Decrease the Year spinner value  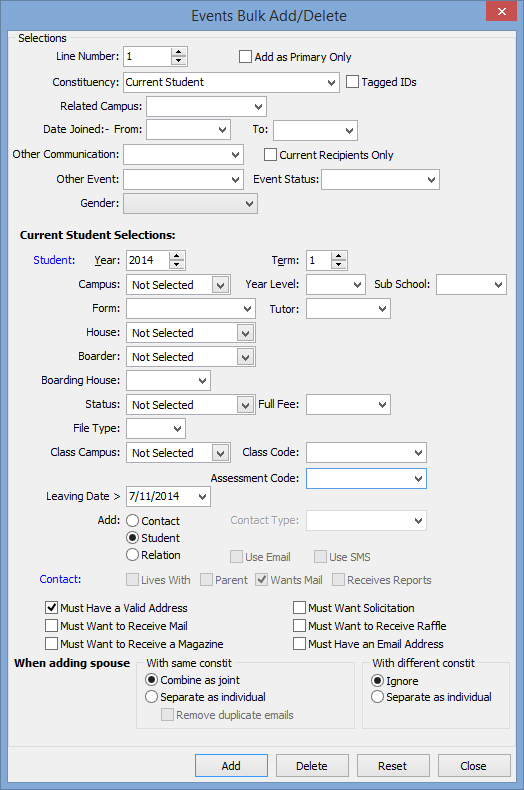tap(176, 265)
